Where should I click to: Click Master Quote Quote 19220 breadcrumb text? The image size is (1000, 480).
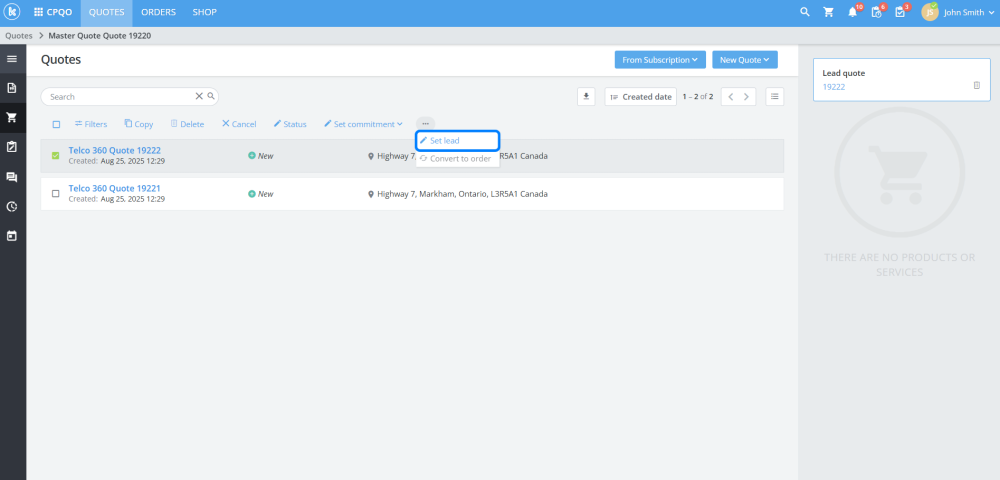coord(99,36)
